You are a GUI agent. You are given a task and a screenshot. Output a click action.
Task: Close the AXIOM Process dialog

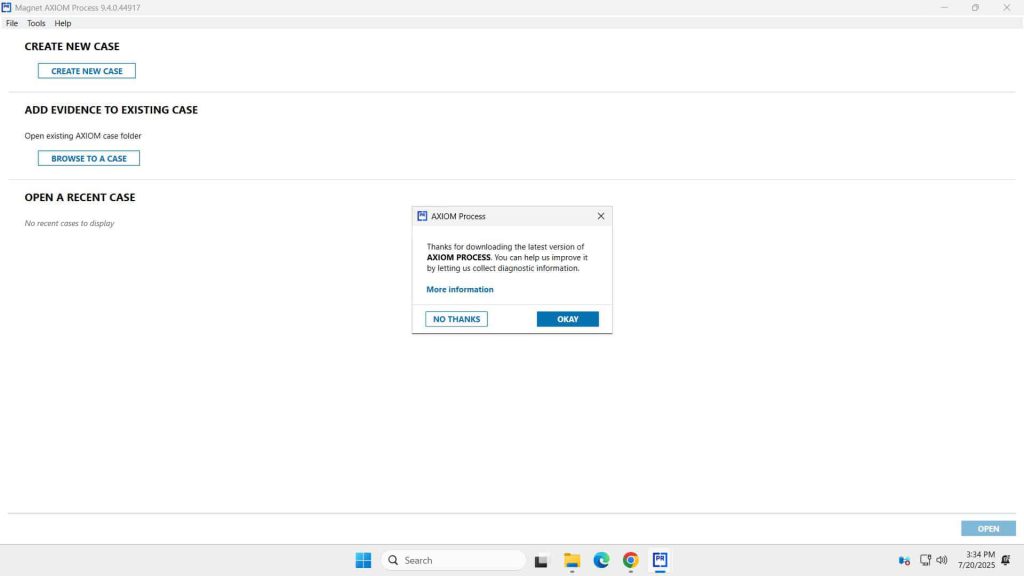(600, 216)
